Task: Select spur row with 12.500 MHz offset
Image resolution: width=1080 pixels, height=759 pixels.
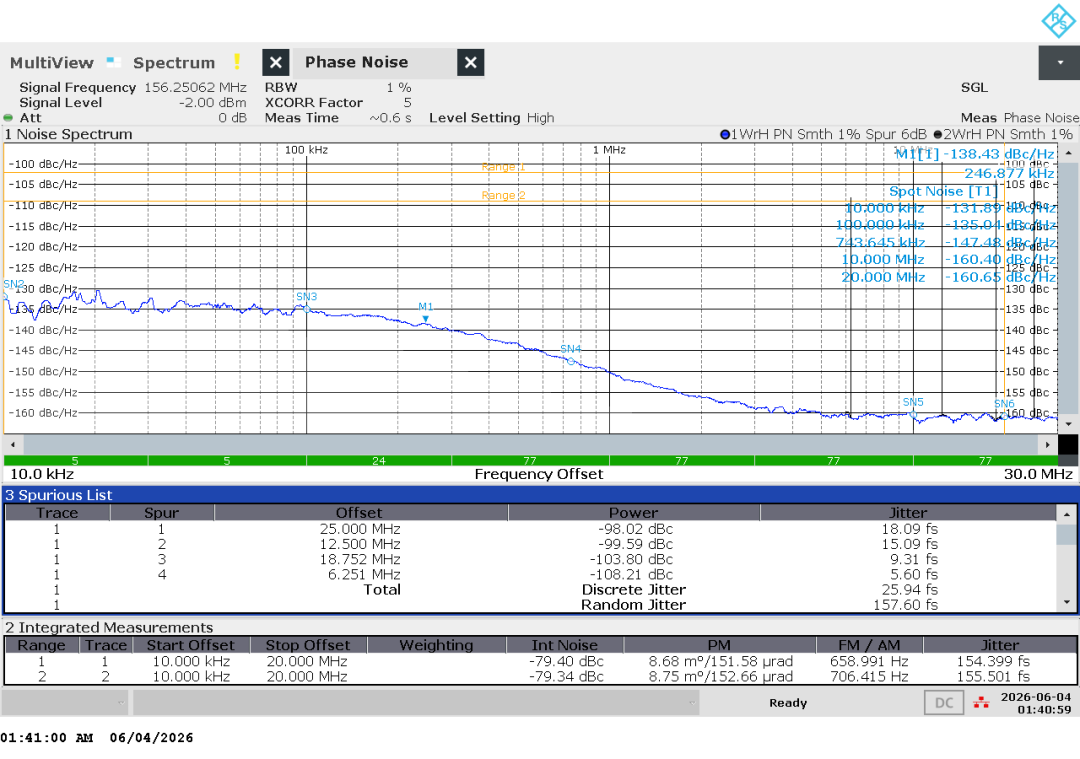Action: point(530,545)
